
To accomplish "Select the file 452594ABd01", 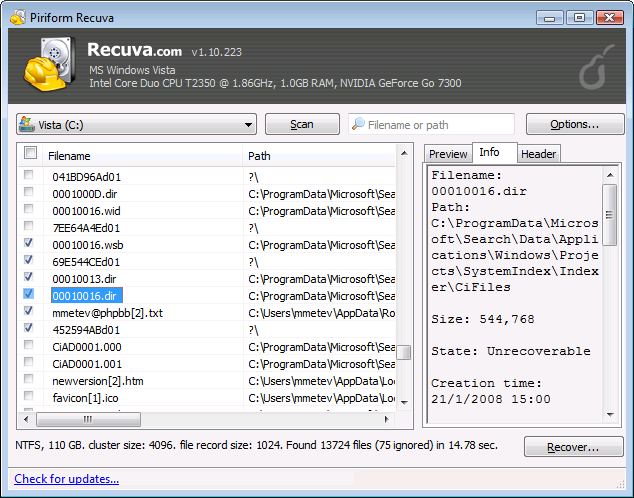I will pyautogui.click(x=86, y=330).
